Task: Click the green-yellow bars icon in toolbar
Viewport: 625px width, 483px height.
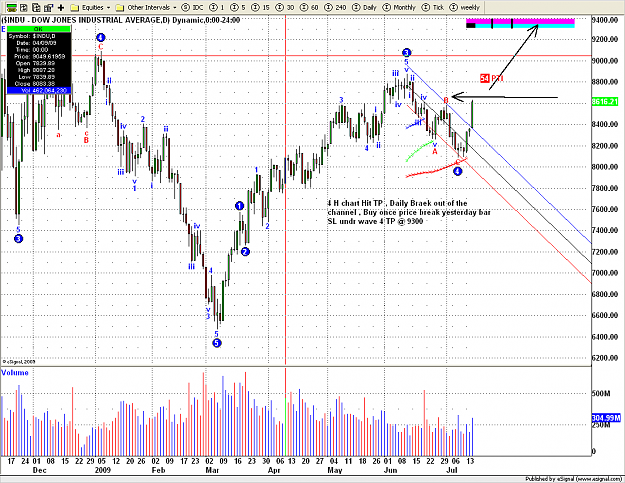Action: click(12, 7)
